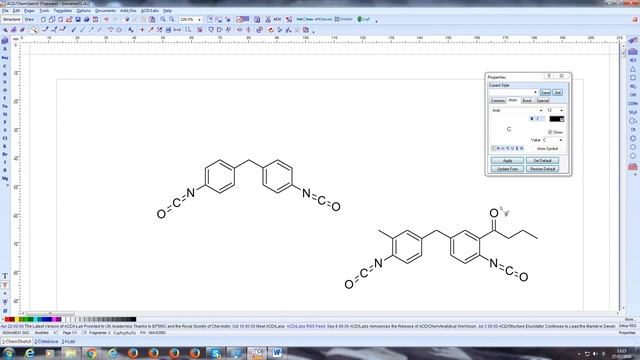Click the Save (floppy disk) icon
640x360 pixels.
(78, 19)
